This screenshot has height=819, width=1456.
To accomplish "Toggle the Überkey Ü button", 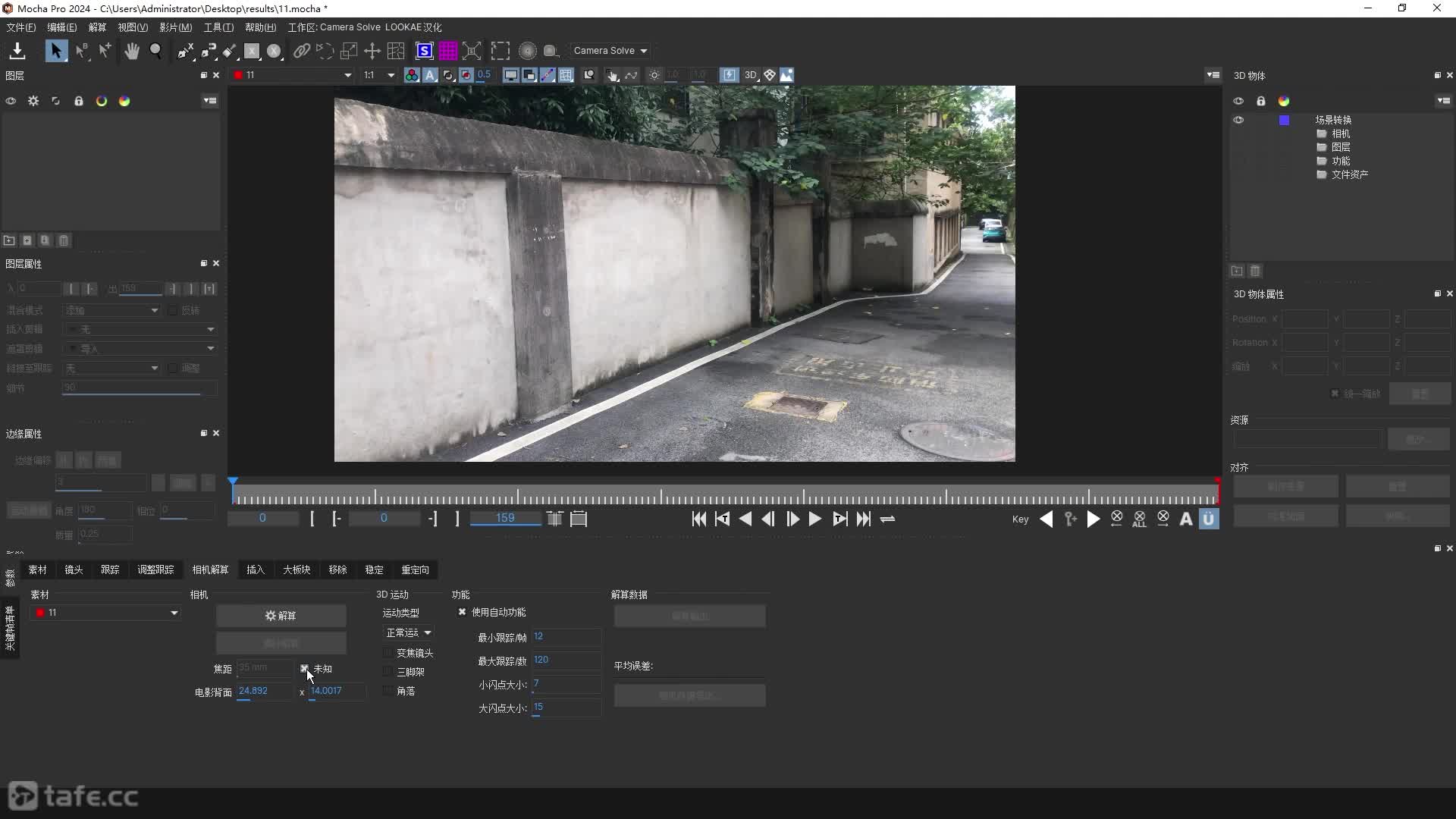I will [1209, 519].
